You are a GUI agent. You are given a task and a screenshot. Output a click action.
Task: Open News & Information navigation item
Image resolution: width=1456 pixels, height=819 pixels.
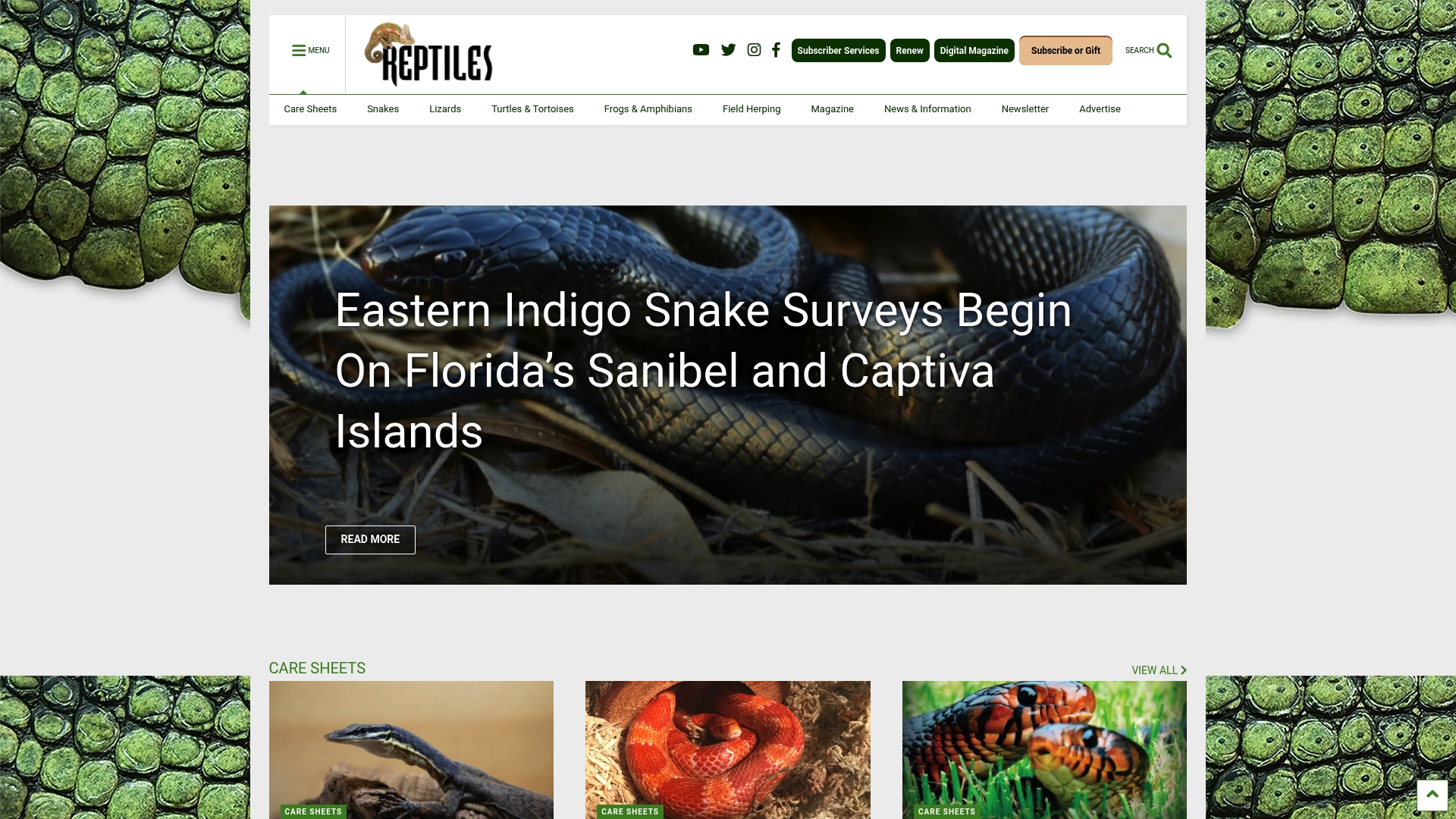pos(927,109)
